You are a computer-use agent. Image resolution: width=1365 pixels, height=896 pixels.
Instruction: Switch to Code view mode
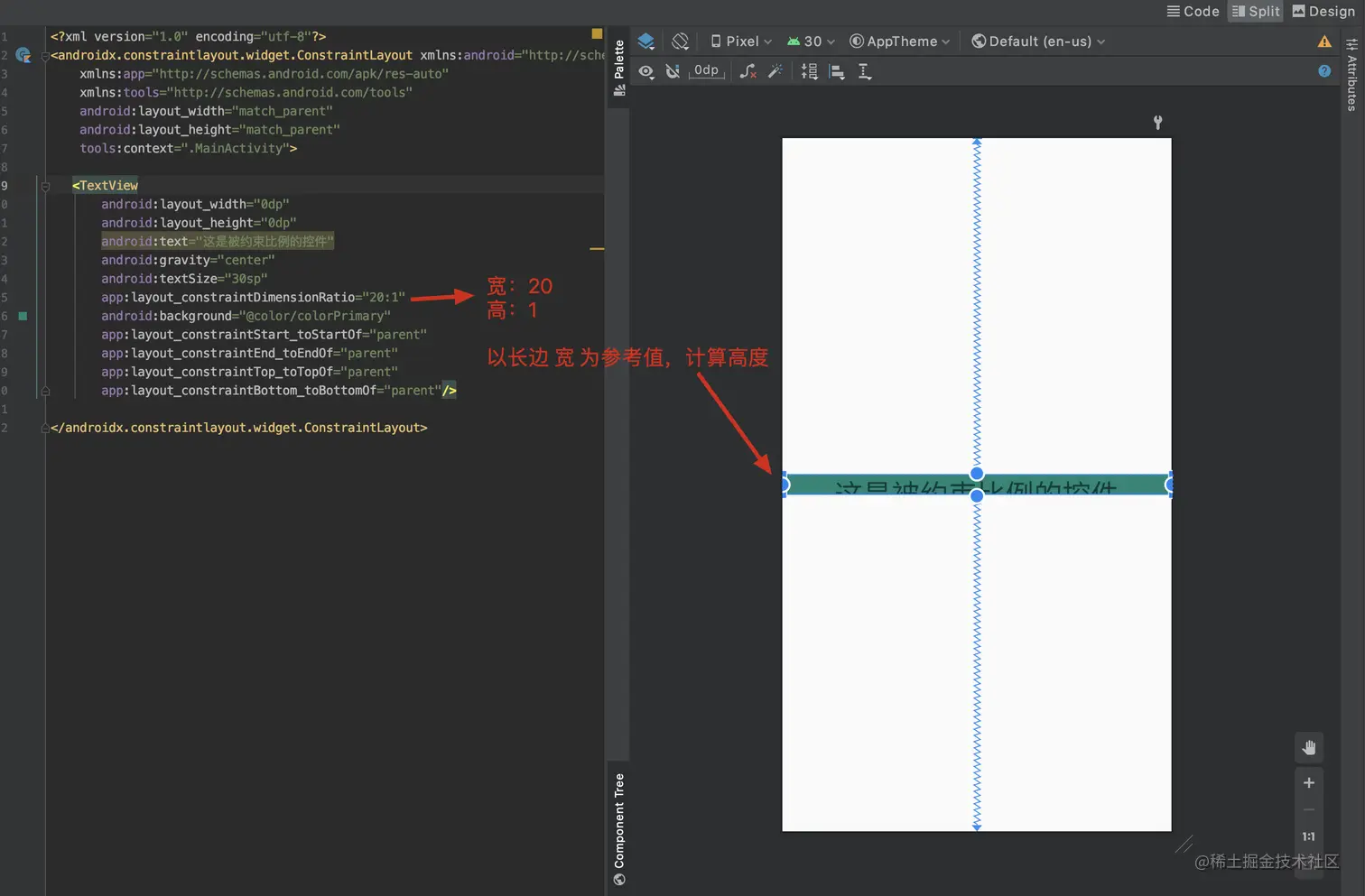point(1193,11)
